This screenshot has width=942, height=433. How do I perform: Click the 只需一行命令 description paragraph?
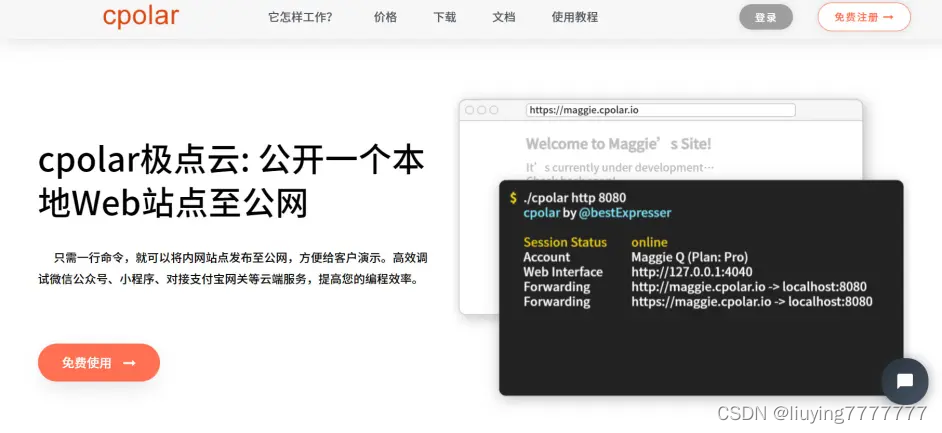point(232,268)
